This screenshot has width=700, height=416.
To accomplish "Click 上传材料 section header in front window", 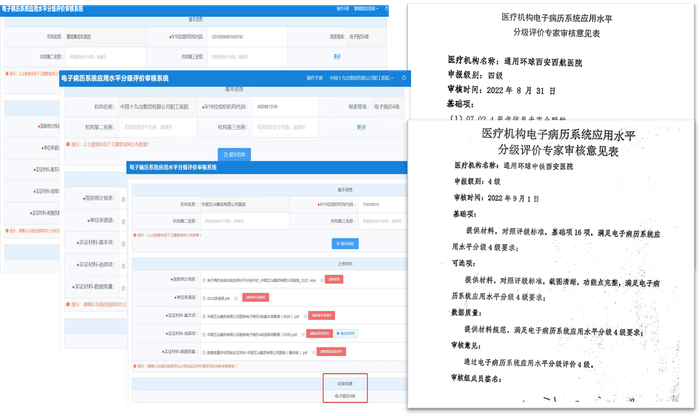I will coord(345,264).
